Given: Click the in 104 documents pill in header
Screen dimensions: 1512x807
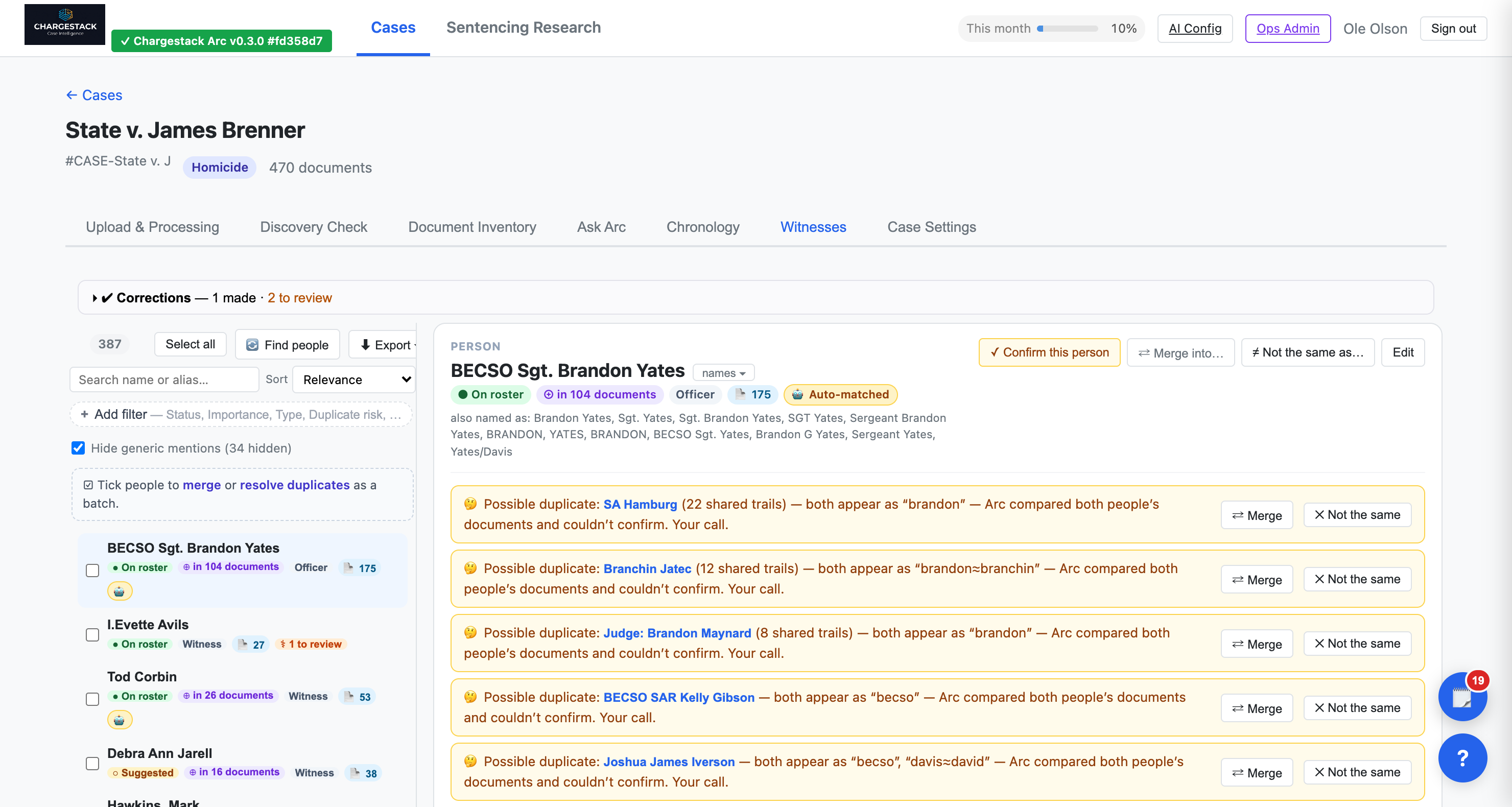Looking at the screenshot, I should click(600, 394).
